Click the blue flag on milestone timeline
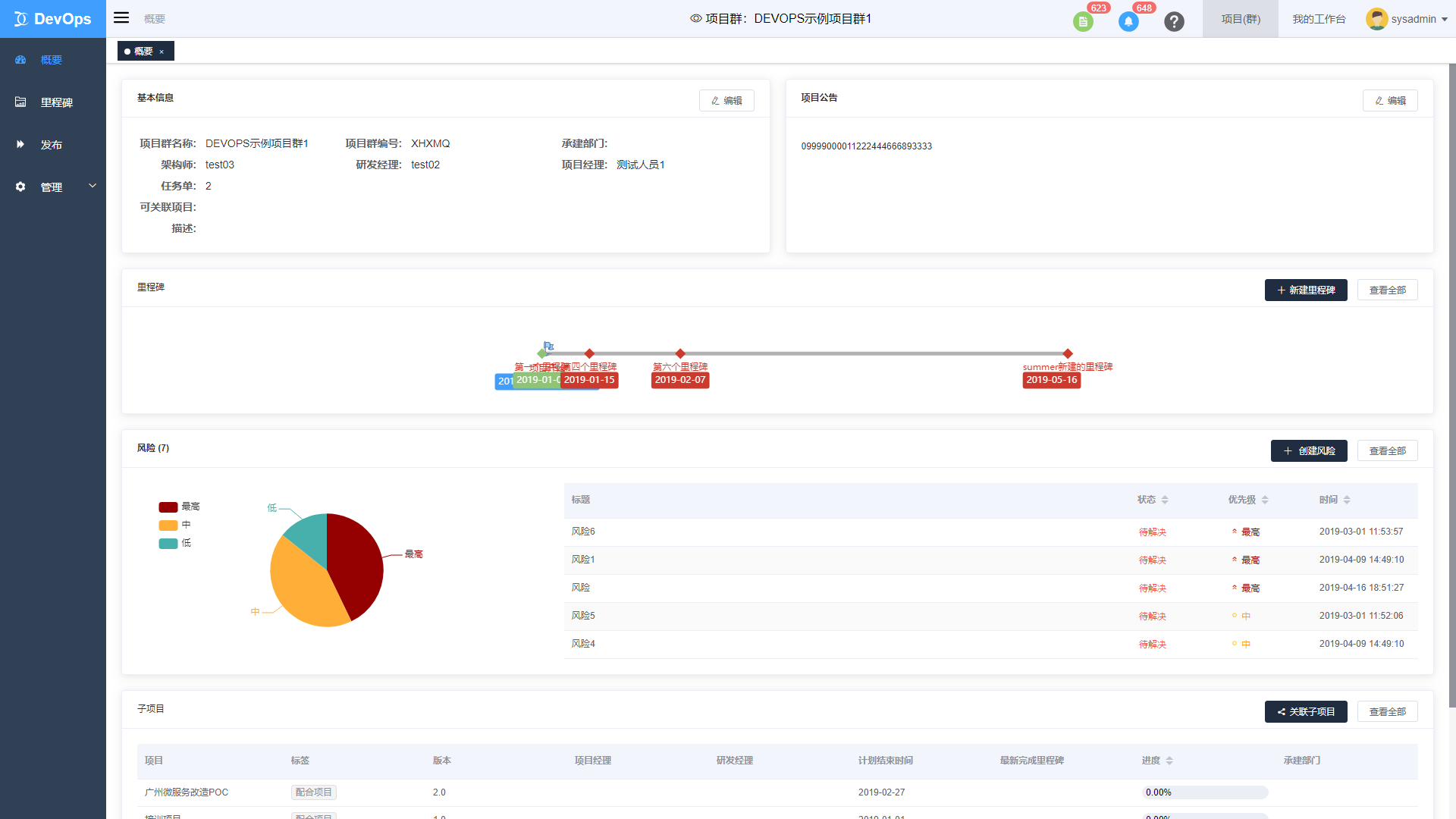The image size is (1456, 819). click(548, 346)
